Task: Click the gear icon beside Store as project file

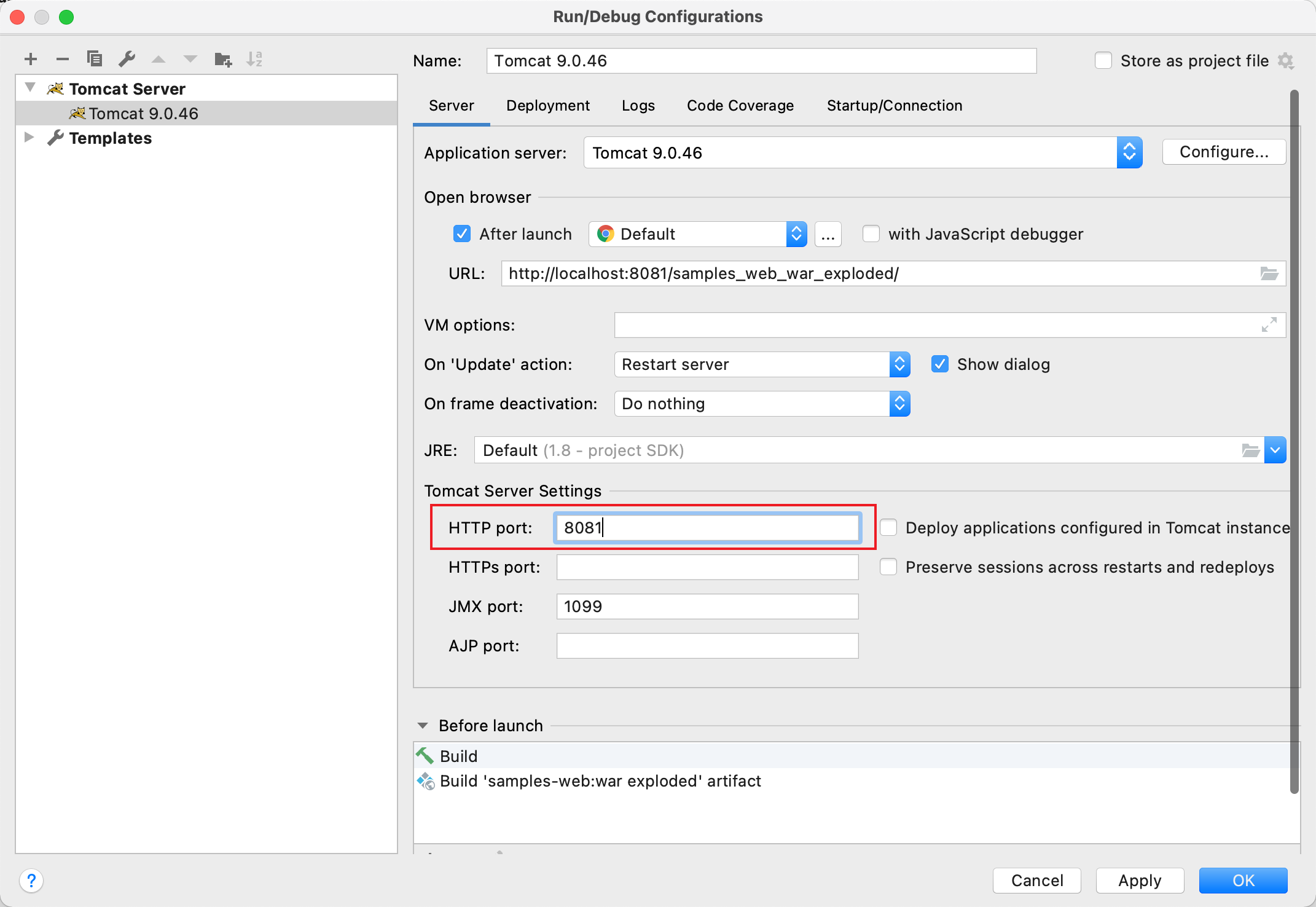Action: pos(1286,61)
